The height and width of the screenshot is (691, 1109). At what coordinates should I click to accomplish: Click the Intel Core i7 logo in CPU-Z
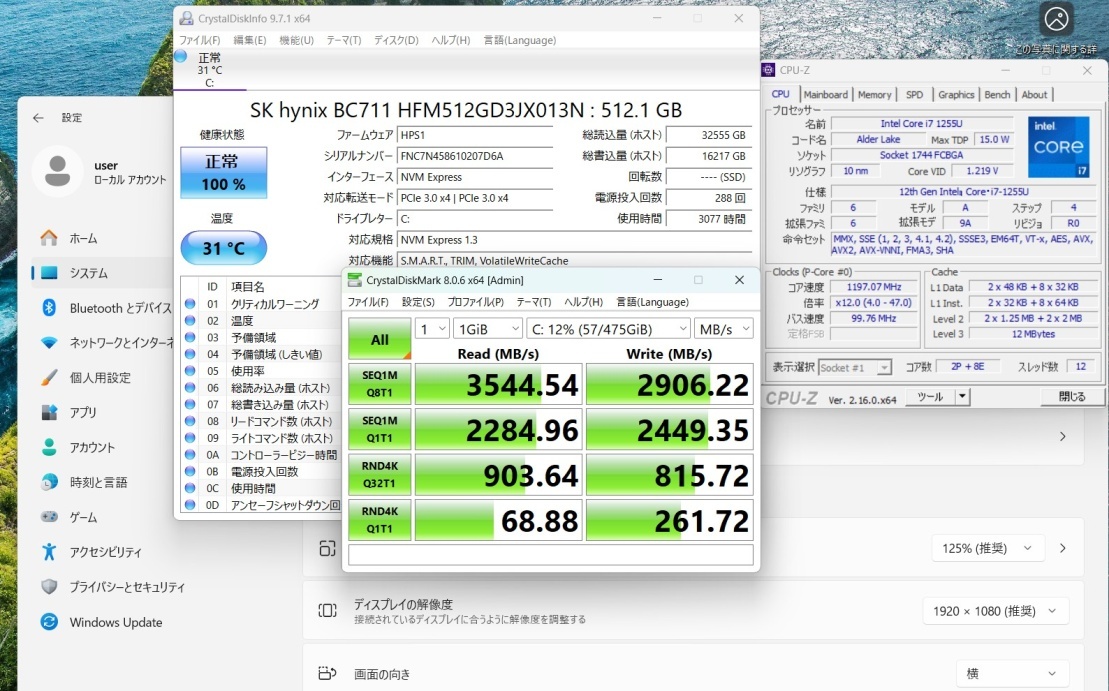tap(1058, 148)
